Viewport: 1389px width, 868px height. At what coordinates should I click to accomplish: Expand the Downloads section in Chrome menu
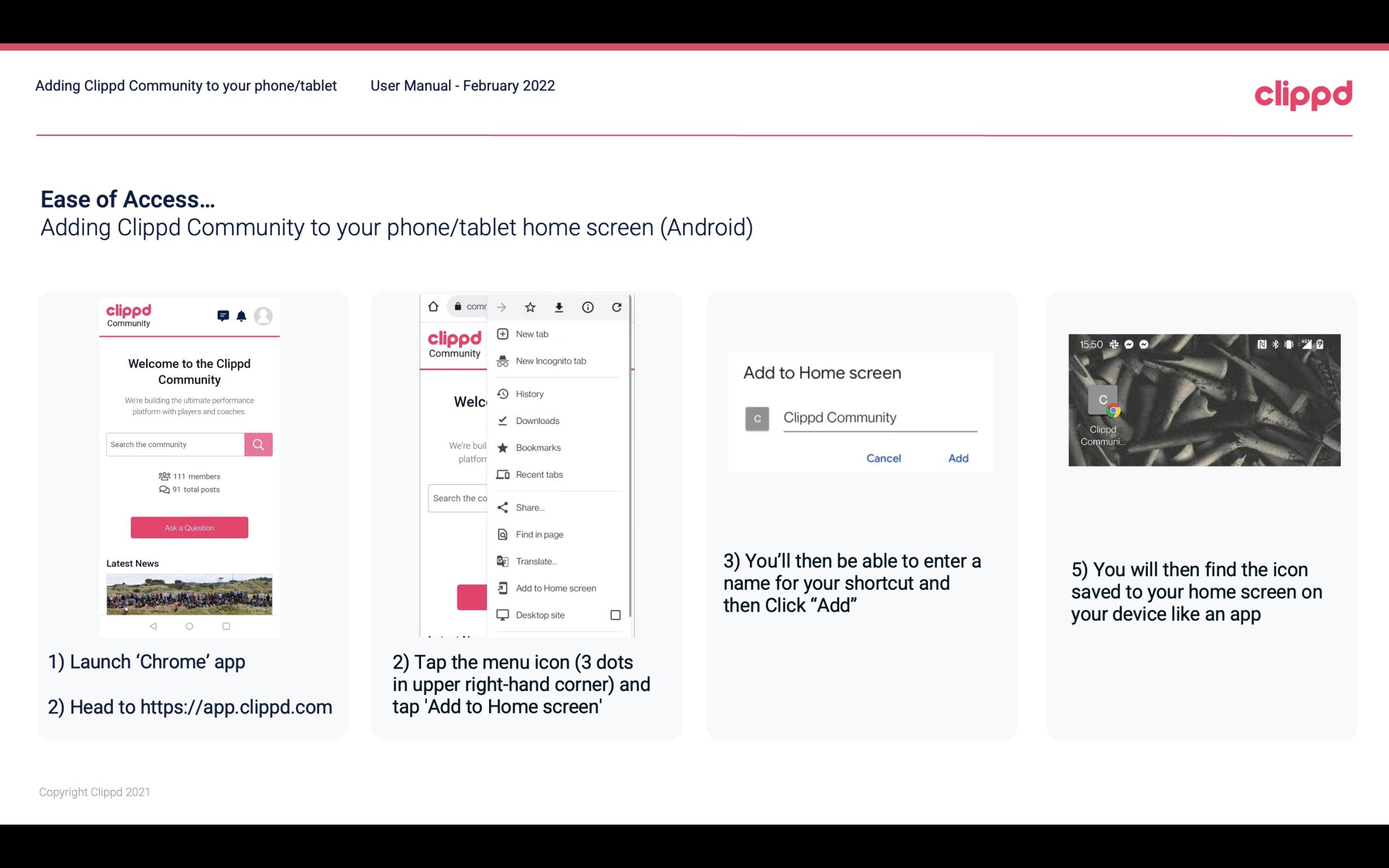point(537,419)
